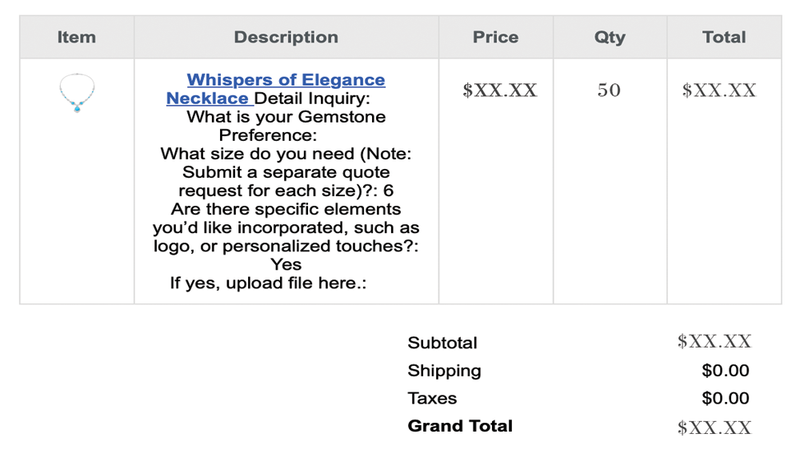Click the Grand Total $XX.XX amount
Viewport: 800px width, 450px height.
point(714,427)
